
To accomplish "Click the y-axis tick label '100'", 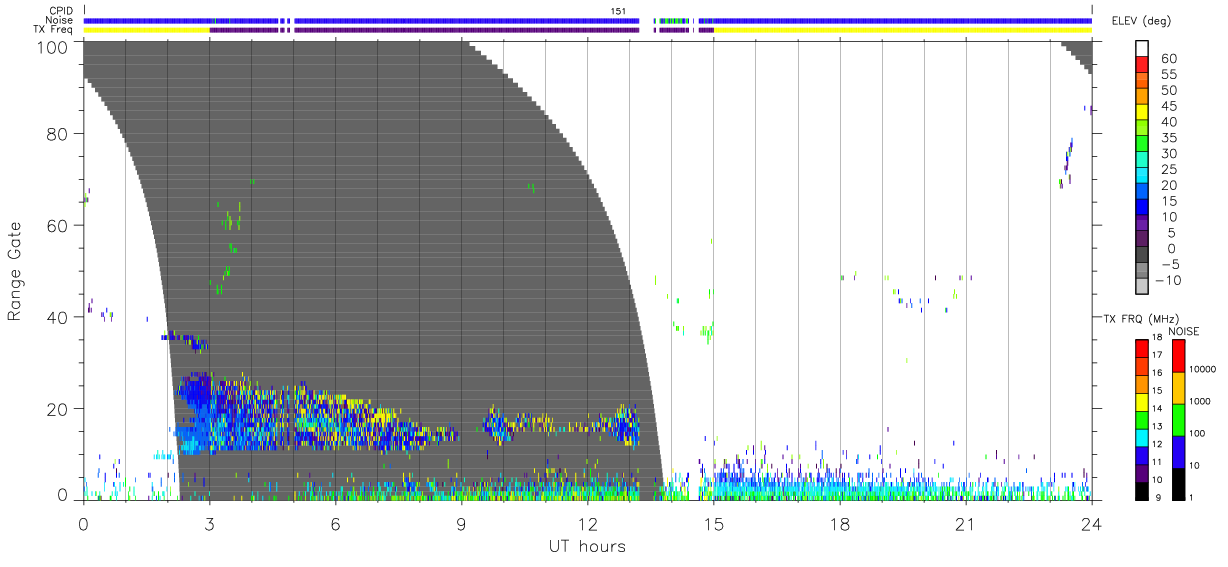I will pyautogui.click(x=52, y=46).
